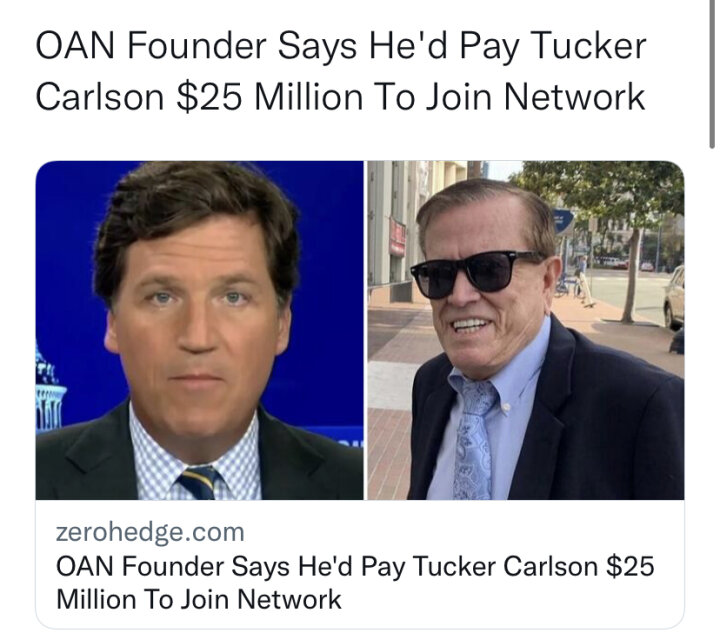This screenshot has height=633, width=720.
Task: Click the capitol dome graphic in left photo
Action: click(48, 392)
